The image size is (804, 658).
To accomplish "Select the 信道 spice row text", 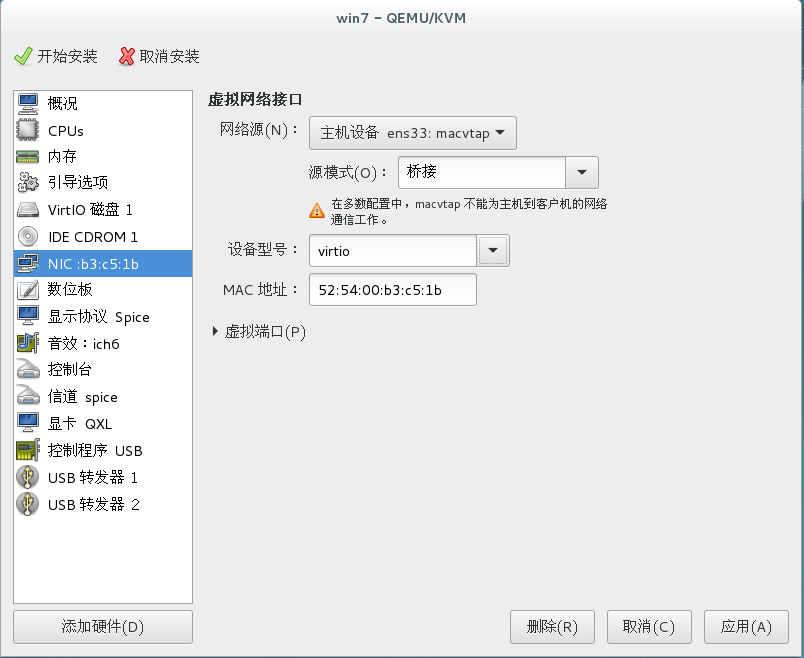I will point(83,396).
